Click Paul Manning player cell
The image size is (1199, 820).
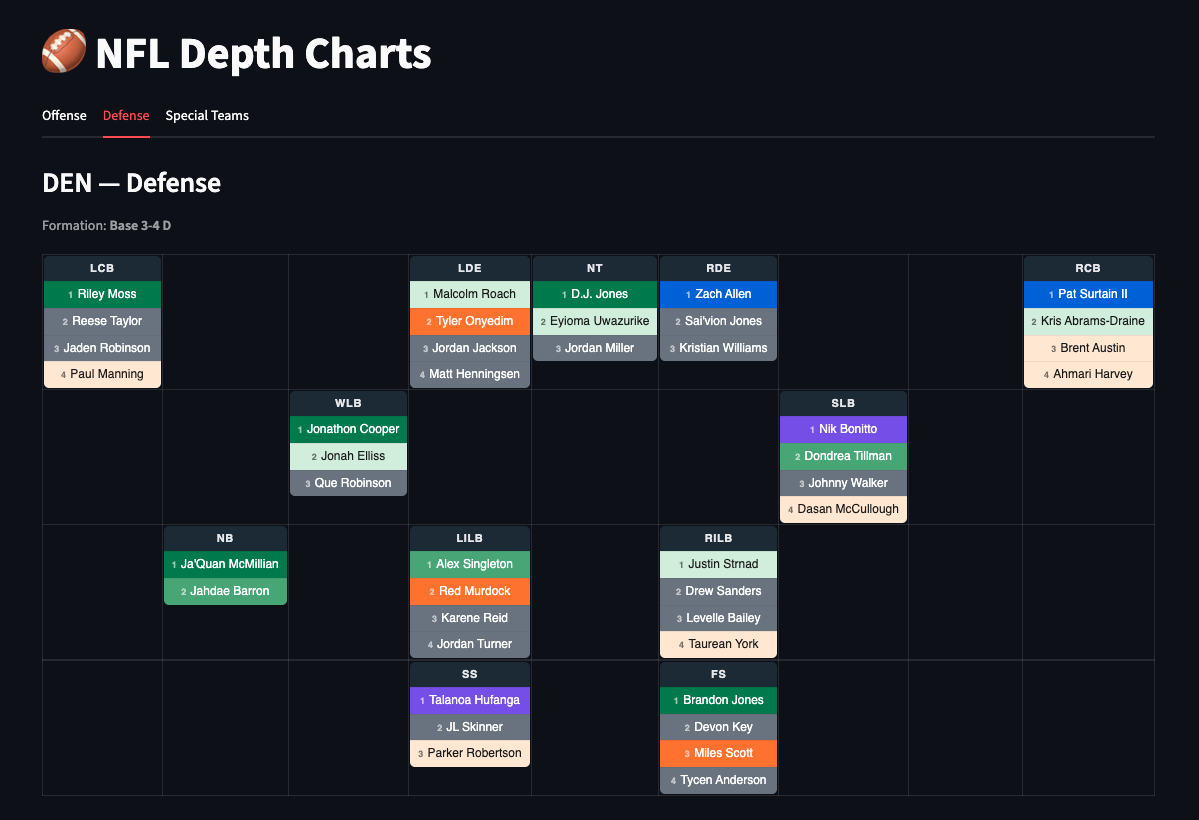pos(102,374)
